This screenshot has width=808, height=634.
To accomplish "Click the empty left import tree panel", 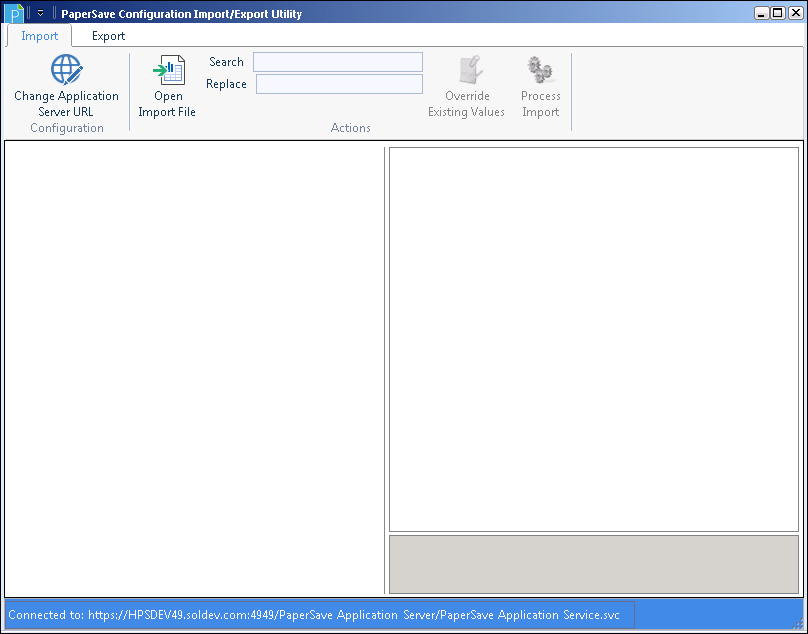I will tap(194, 369).
